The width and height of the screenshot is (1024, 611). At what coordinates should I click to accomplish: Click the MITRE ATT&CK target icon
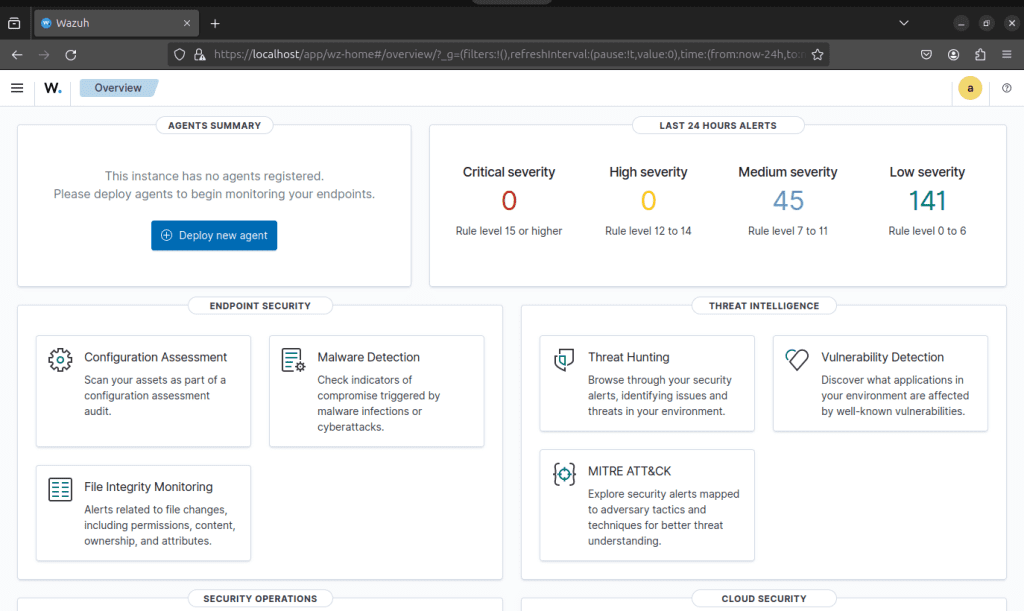pyautogui.click(x=564, y=474)
